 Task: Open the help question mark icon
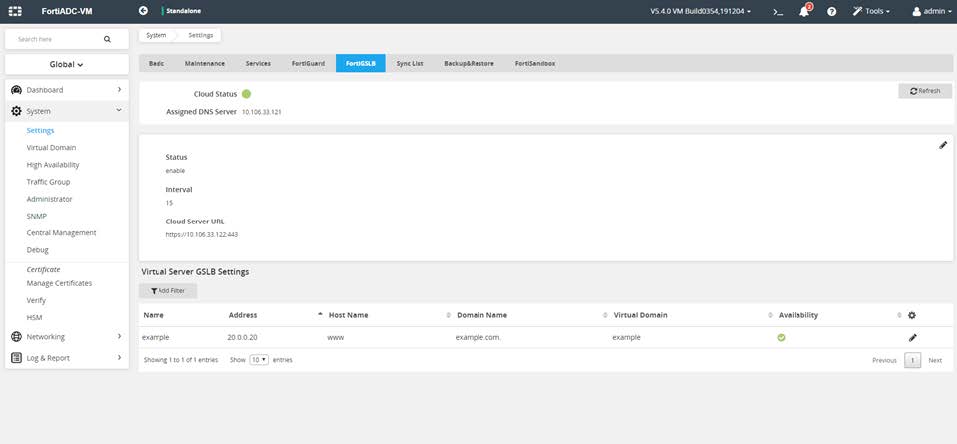point(831,12)
